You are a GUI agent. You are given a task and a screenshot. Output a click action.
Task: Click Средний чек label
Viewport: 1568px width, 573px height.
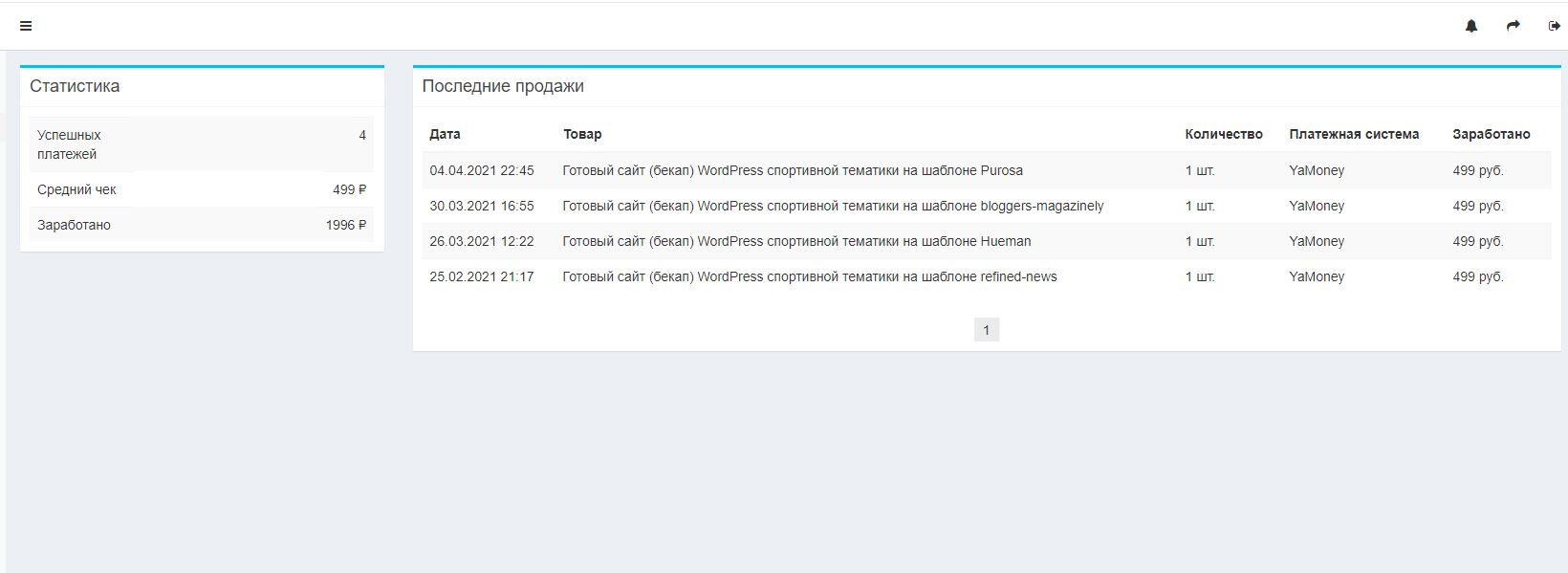[76, 189]
